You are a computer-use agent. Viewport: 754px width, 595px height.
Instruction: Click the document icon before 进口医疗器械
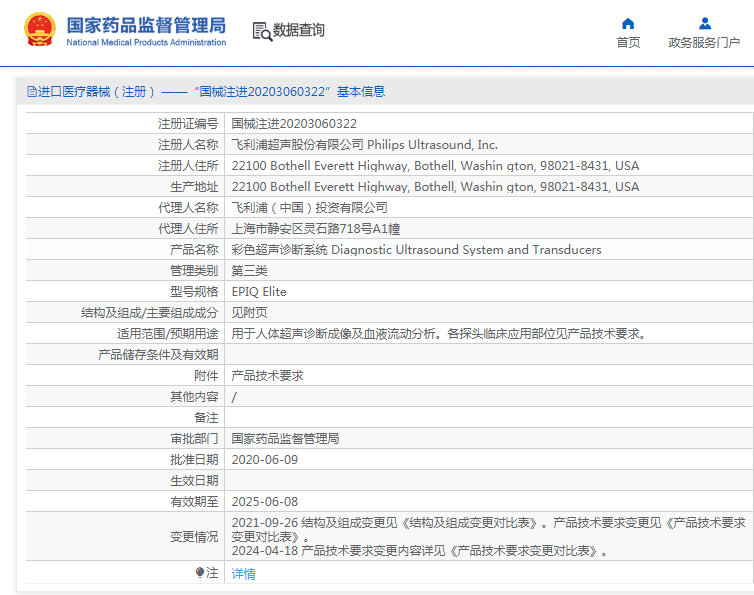click(x=31, y=92)
